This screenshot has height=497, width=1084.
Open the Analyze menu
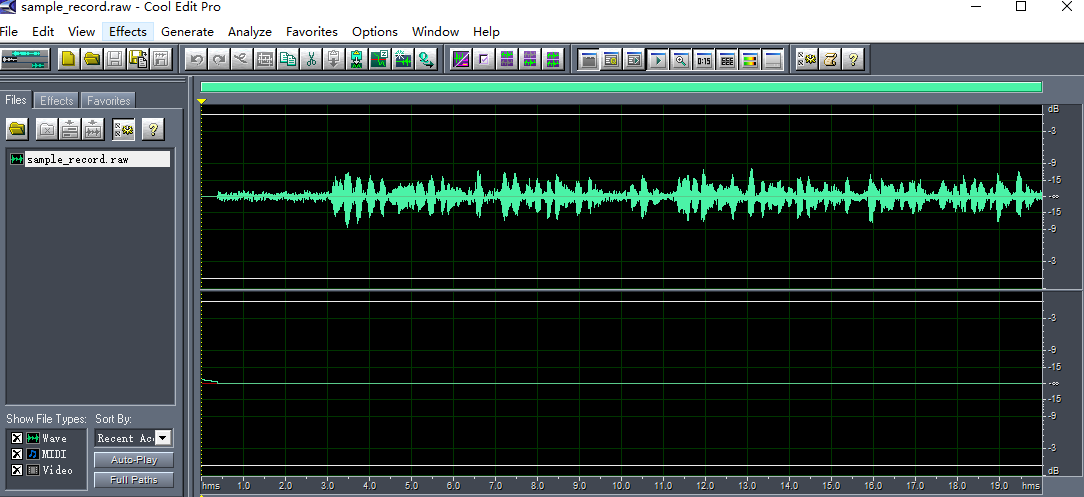tap(250, 31)
